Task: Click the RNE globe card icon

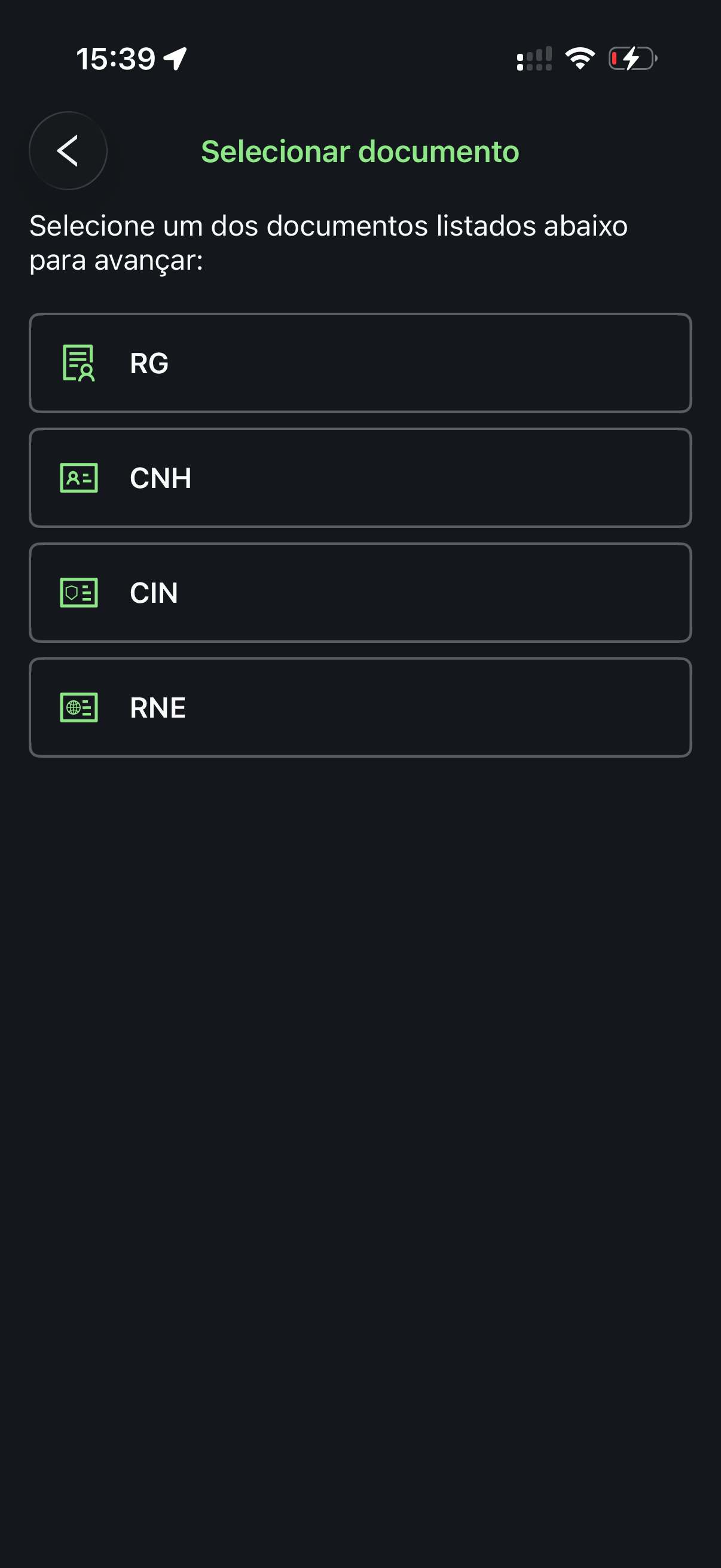Action: pyautogui.click(x=78, y=707)
